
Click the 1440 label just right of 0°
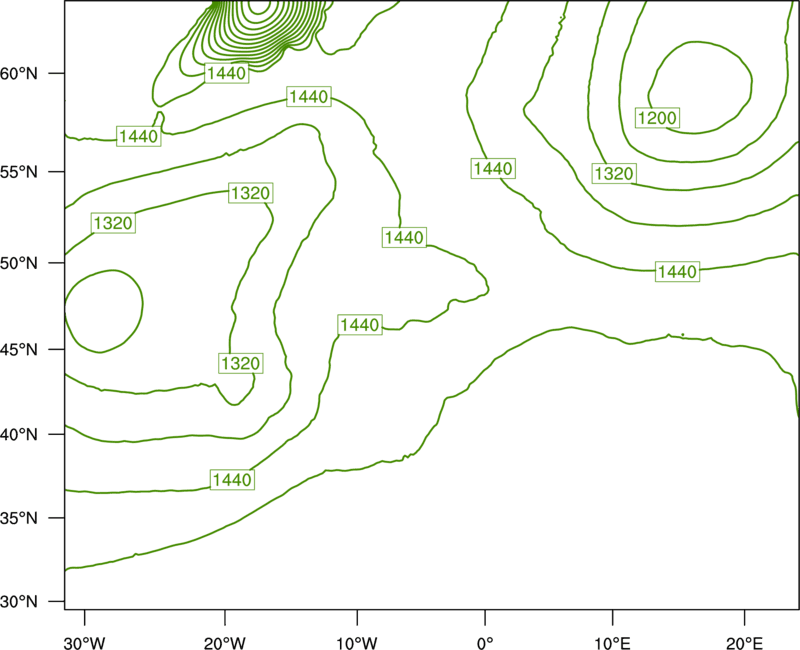(493, 168)
